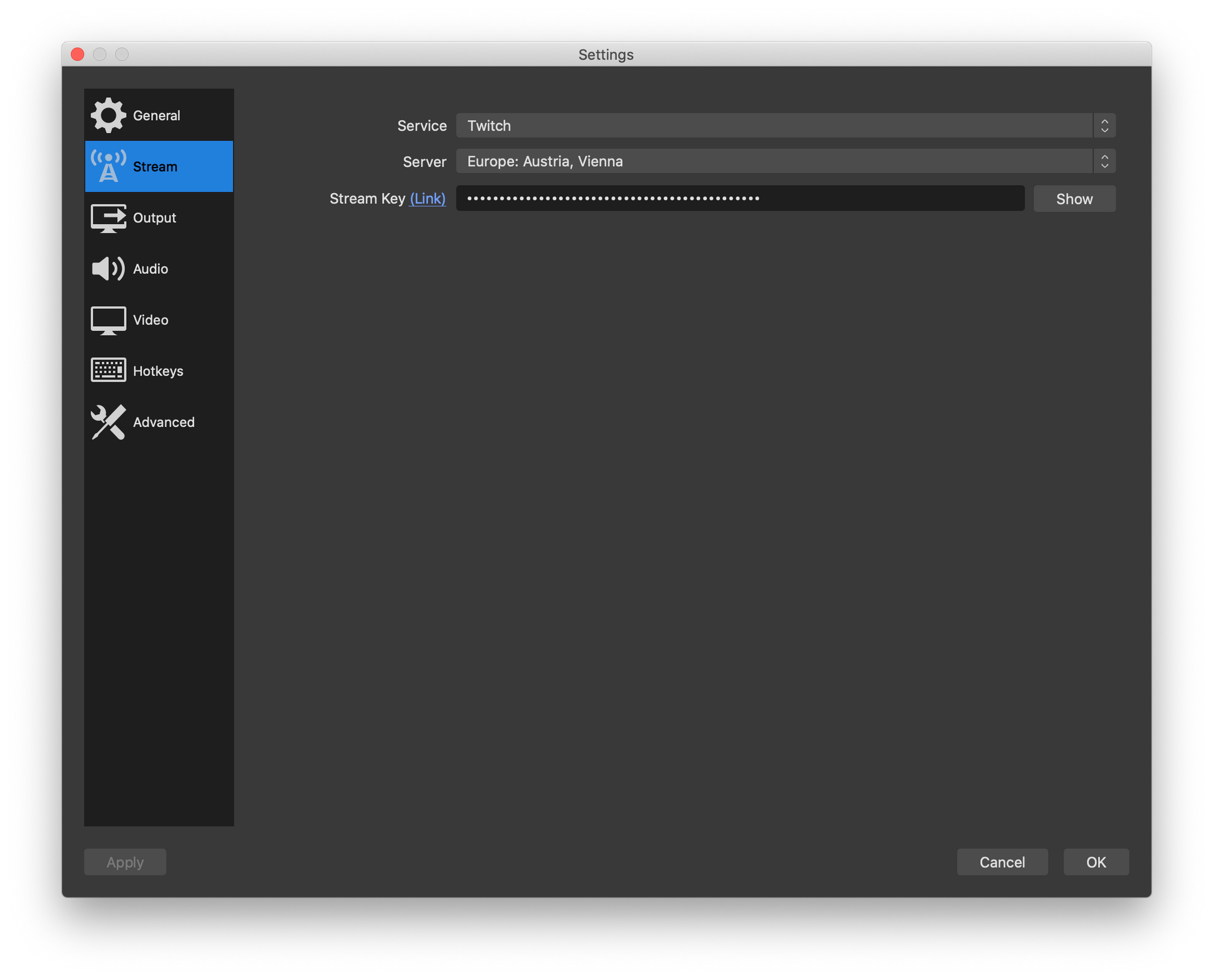Click the Audio settings icon
Image resolution: width=1214 pixels, height=980 pixels.
point(107,268)
